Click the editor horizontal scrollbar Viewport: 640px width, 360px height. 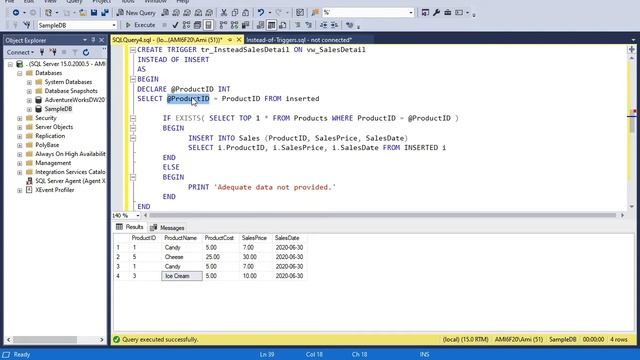[x=383, y=215]
